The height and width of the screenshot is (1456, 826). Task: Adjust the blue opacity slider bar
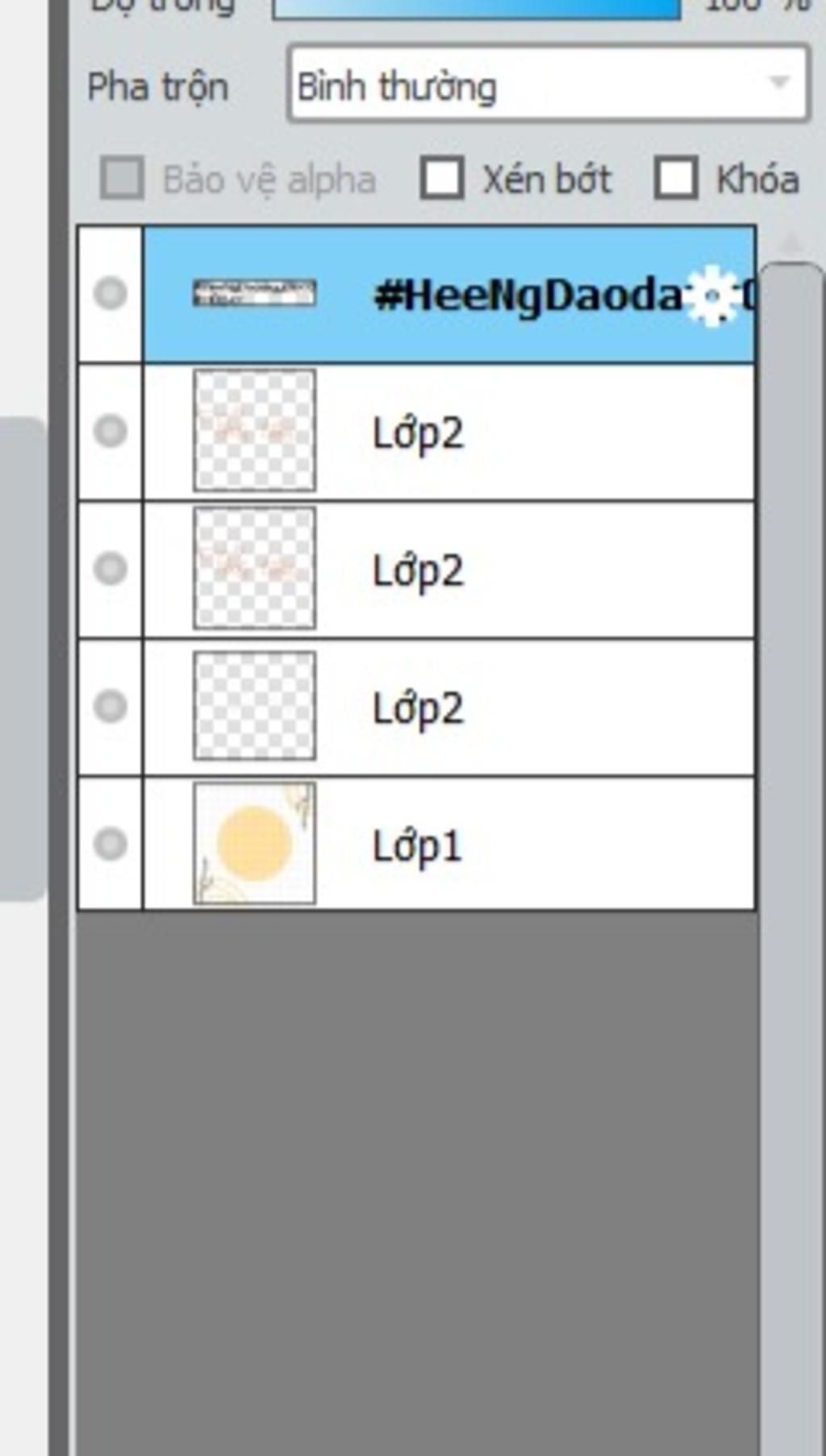477,8
